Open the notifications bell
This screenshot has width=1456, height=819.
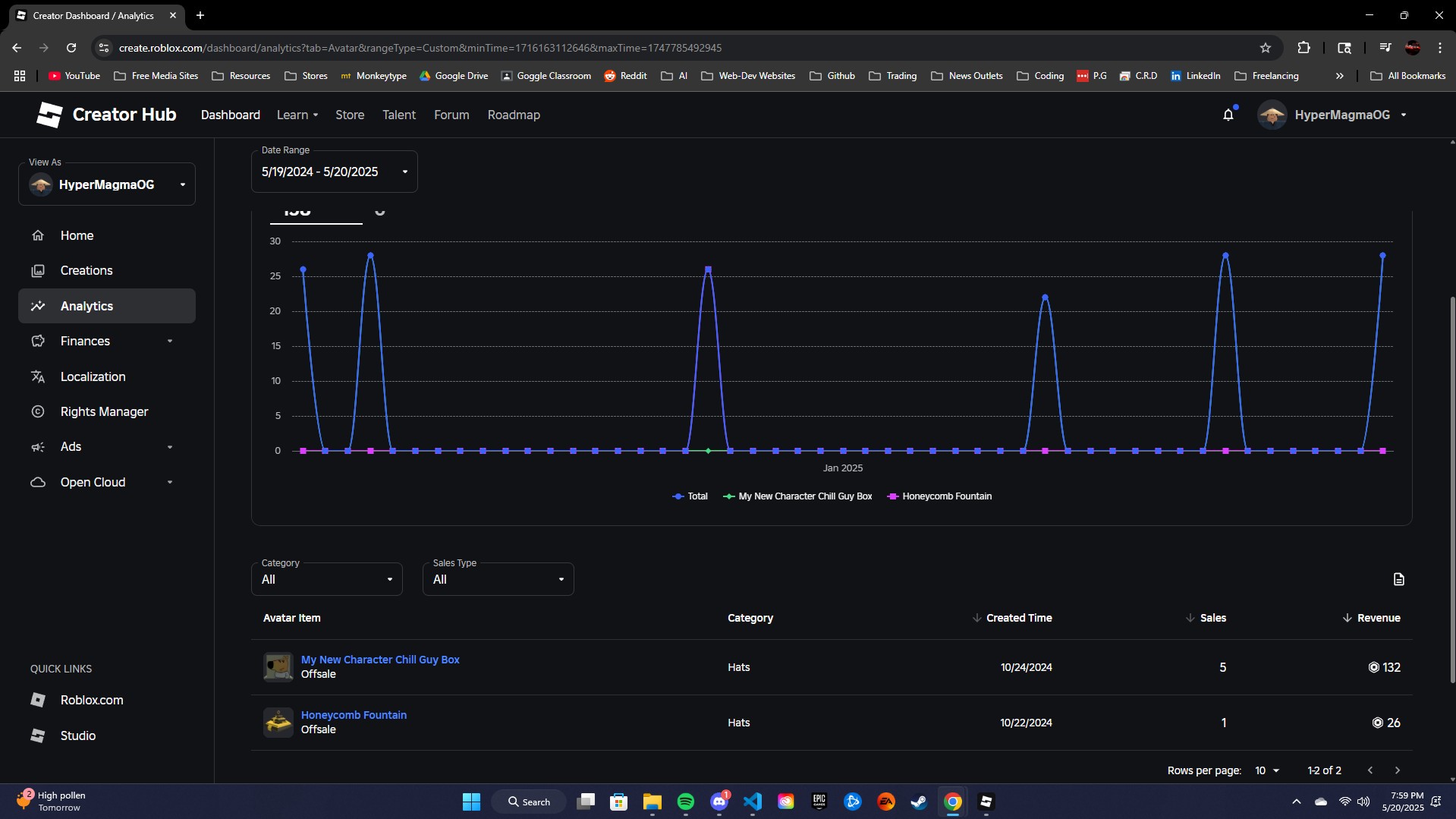(1228, 115)
